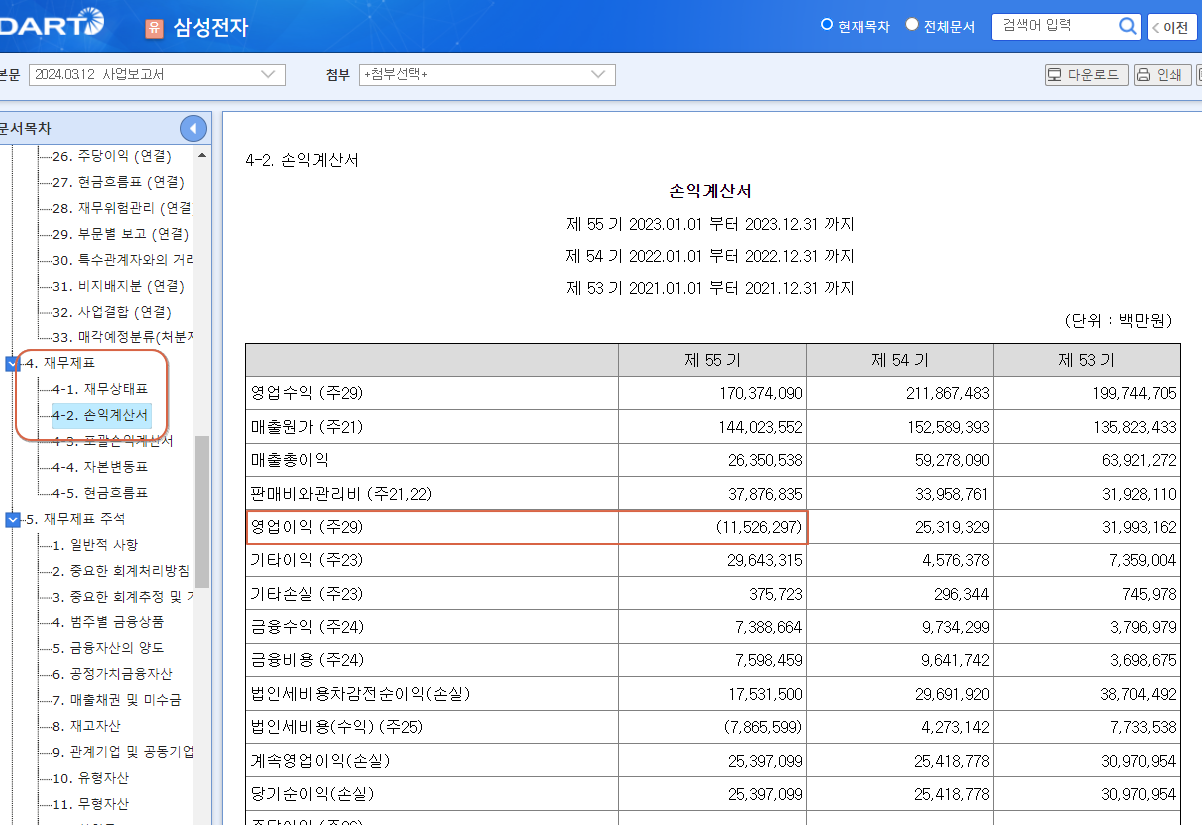Click the search magnifier icon
The height and width of the screenshot is (825, 1202).
pyautogui.click(x=1127, y=27)
